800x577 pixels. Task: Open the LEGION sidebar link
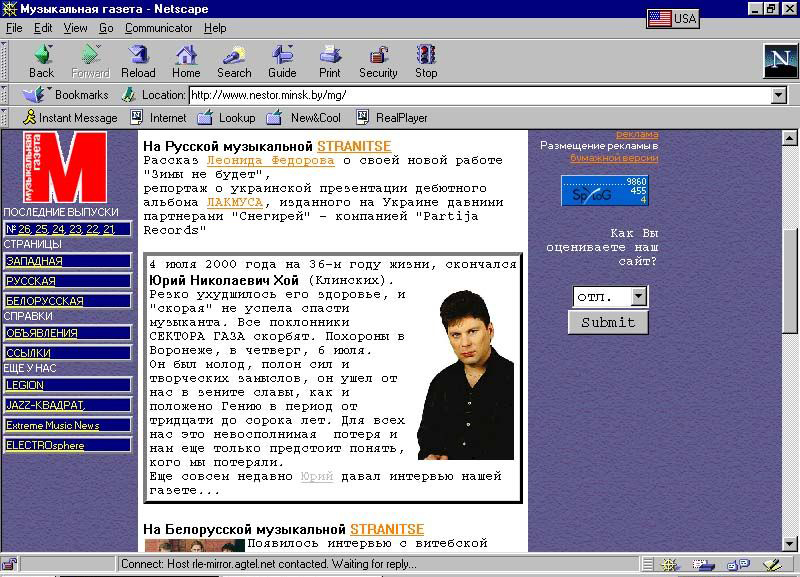(25, 385)
